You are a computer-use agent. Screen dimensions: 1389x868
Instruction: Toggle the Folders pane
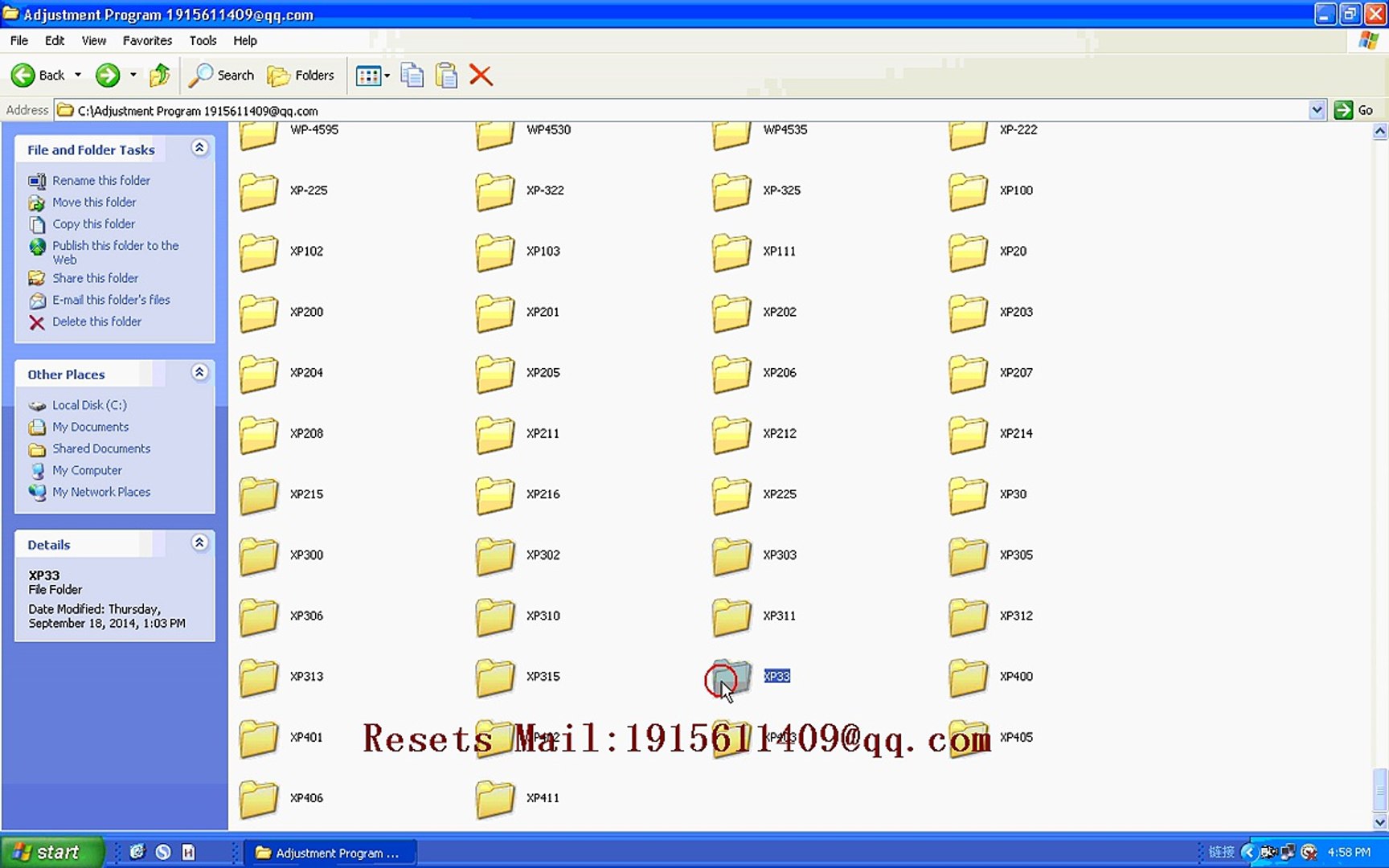(x=301, y=76)
